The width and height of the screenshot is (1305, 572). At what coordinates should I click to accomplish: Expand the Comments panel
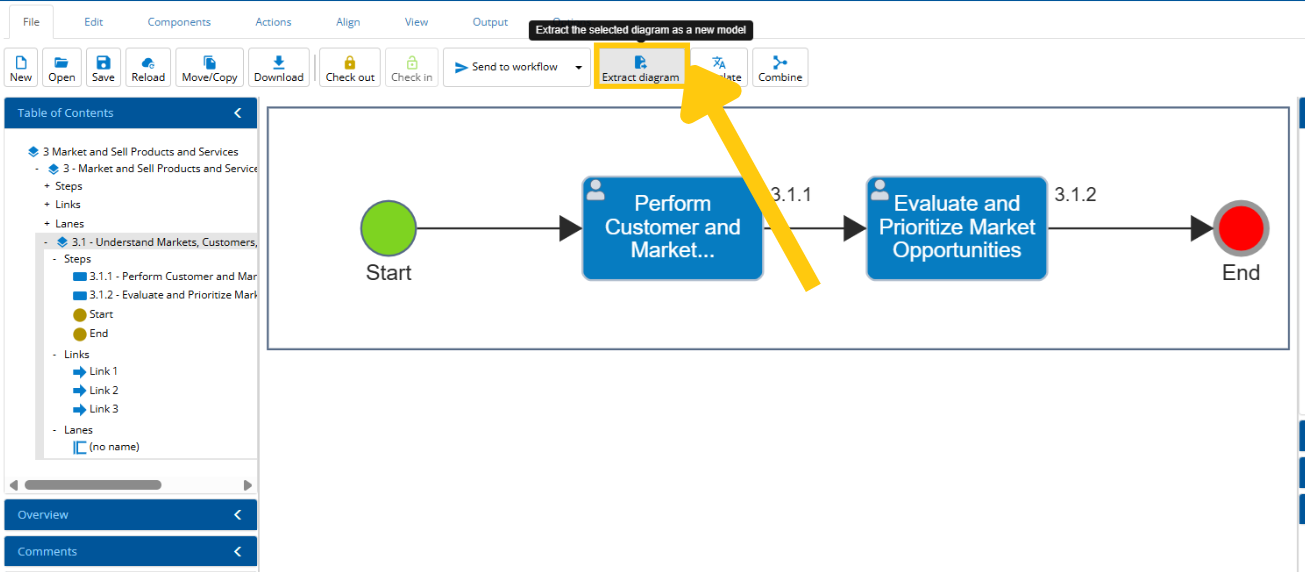point(237,552)
